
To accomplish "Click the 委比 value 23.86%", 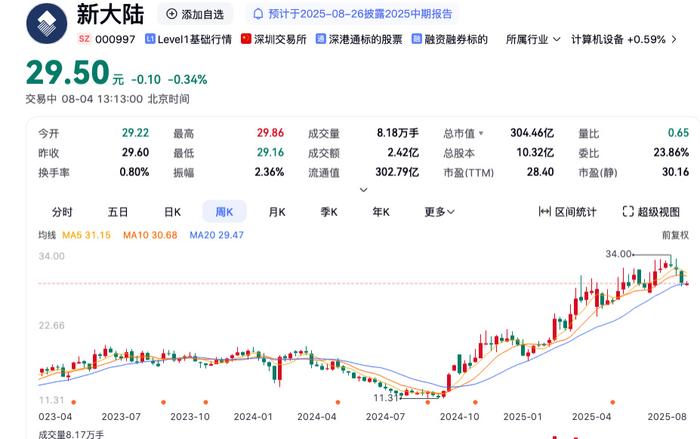I will click(671, 153).
